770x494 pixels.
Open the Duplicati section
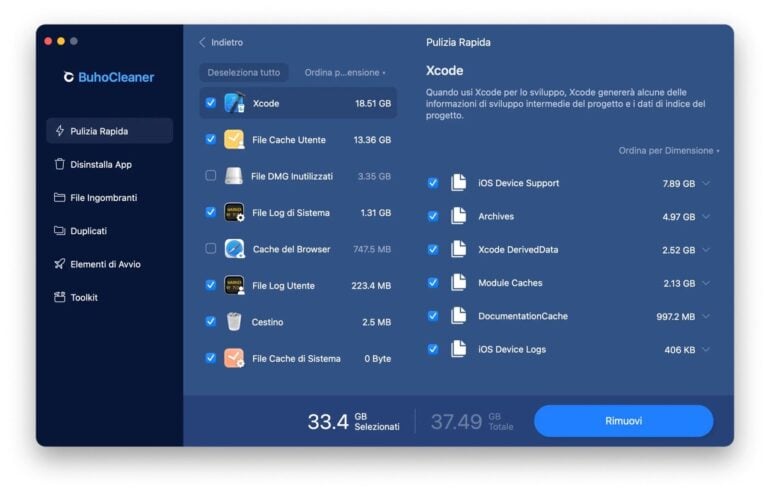pyautogui.click(x=110, y=230)
